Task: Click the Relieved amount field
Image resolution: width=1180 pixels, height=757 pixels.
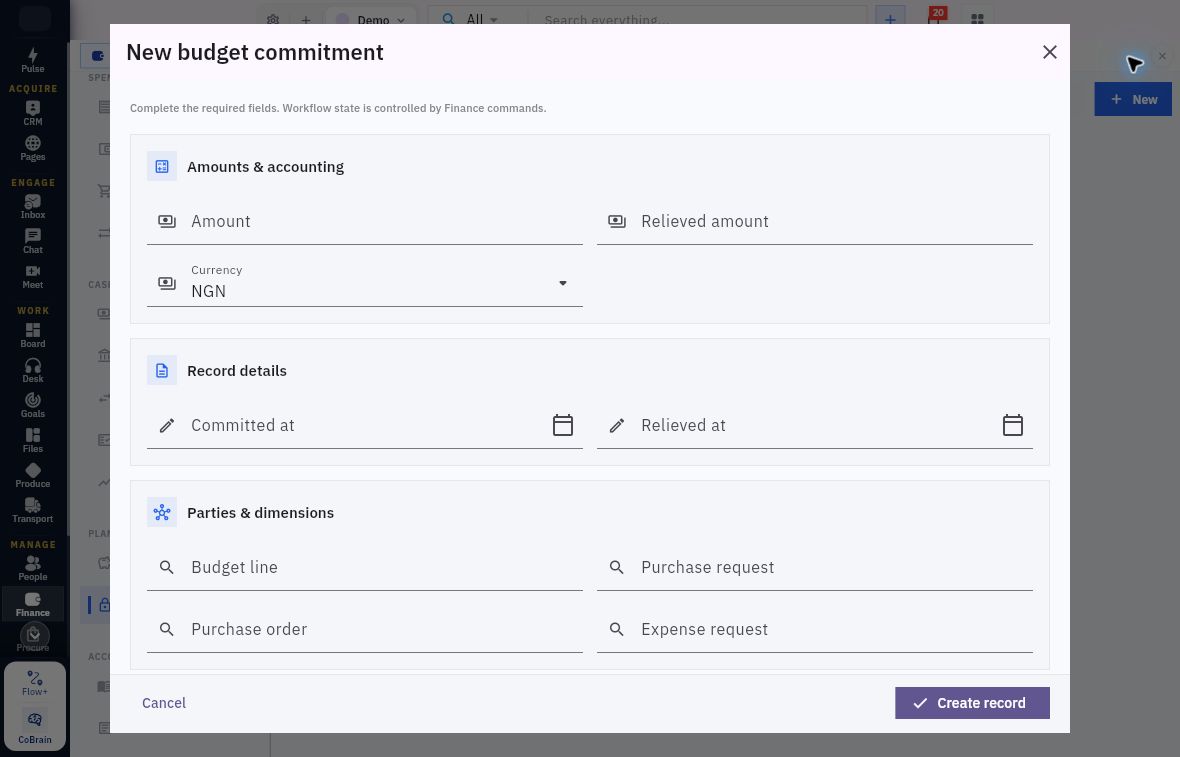Action: (814, 221)
